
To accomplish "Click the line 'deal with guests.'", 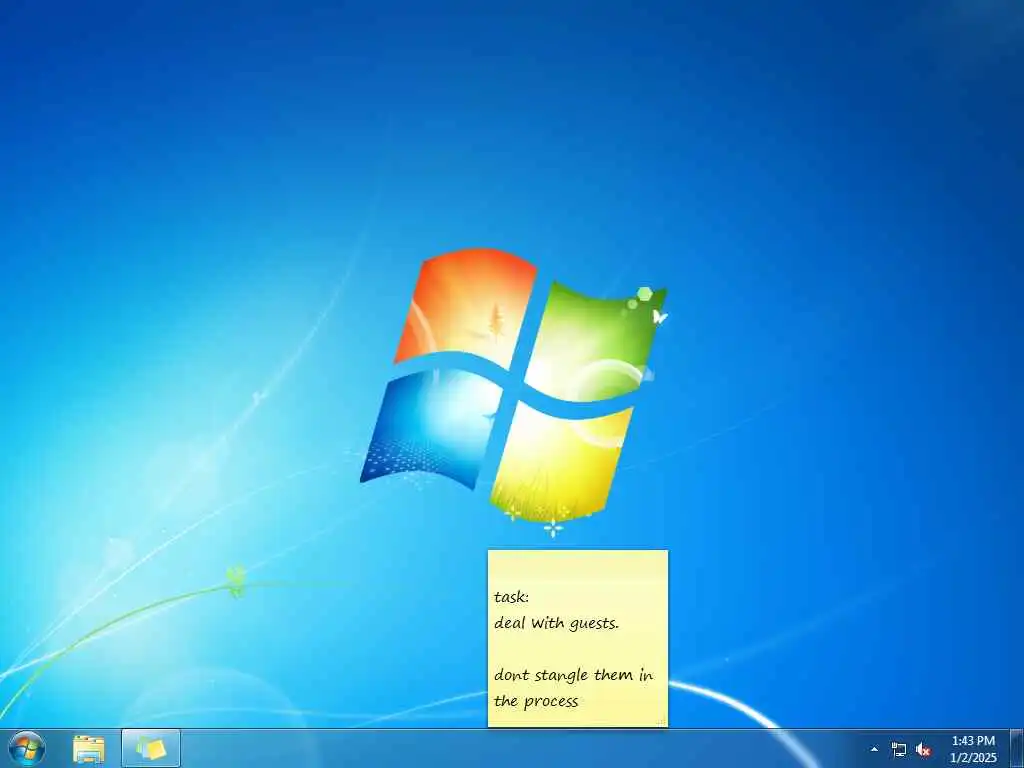I will [x=556, y=623].
